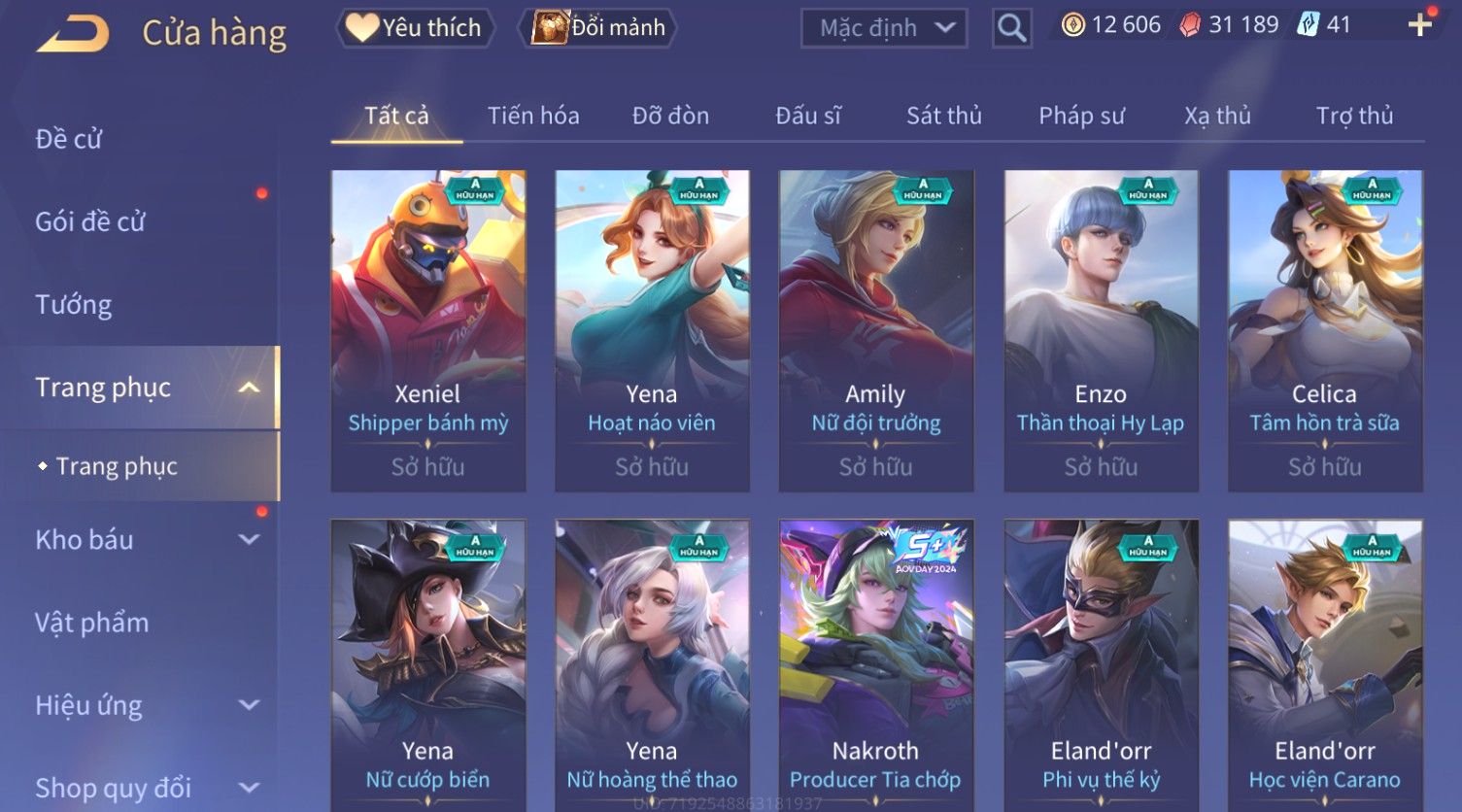Screen dimensions: 1462x812
Task: Open Tướng in the sidebar
Action: point(74,305)
